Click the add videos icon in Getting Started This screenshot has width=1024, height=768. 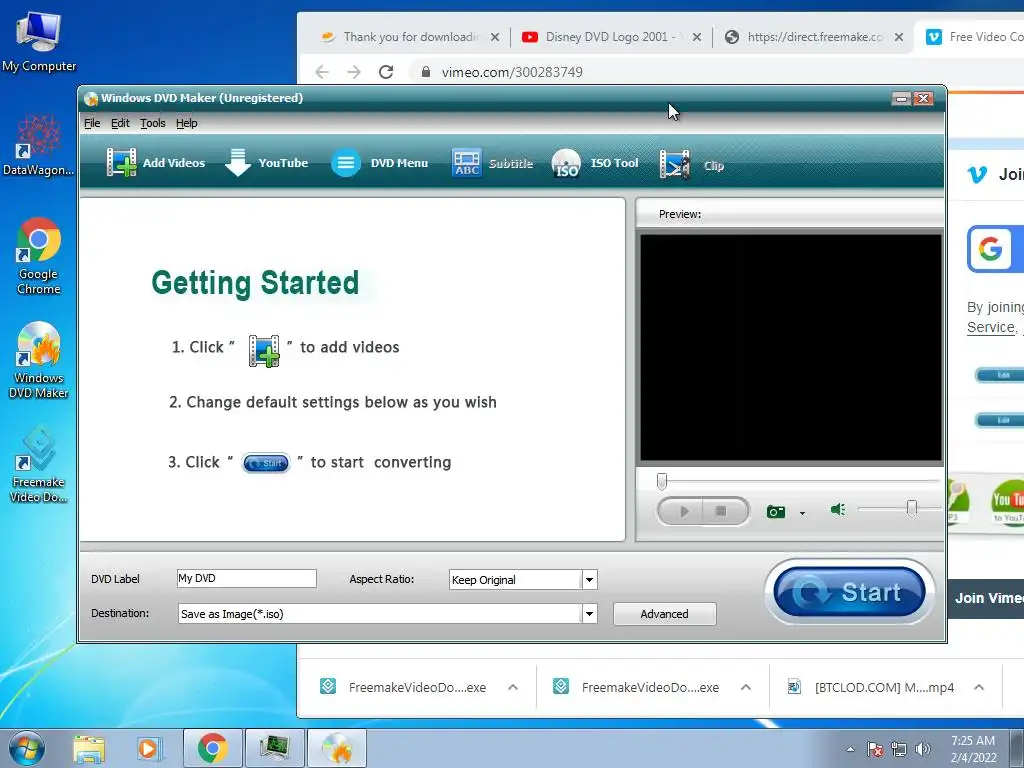click(264, 351)
